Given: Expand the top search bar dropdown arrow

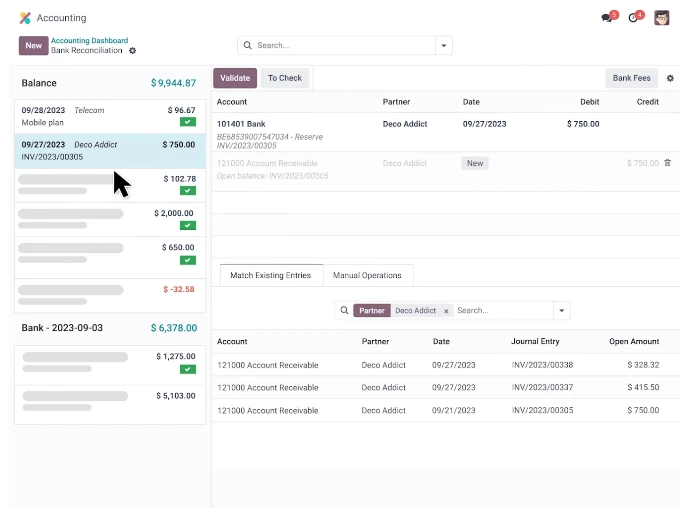Looking at the screenshot, I should click(444, 46).
